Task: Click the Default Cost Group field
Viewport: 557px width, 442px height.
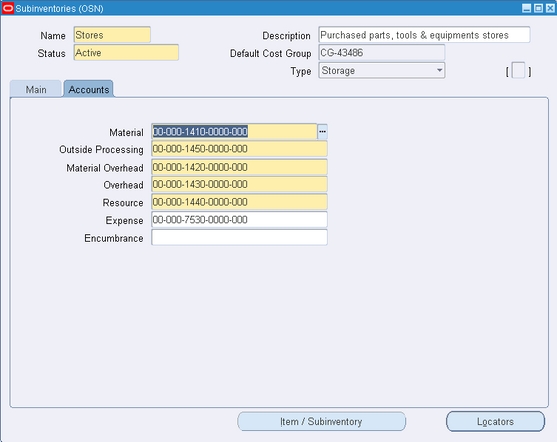Action: coord(382,53)
